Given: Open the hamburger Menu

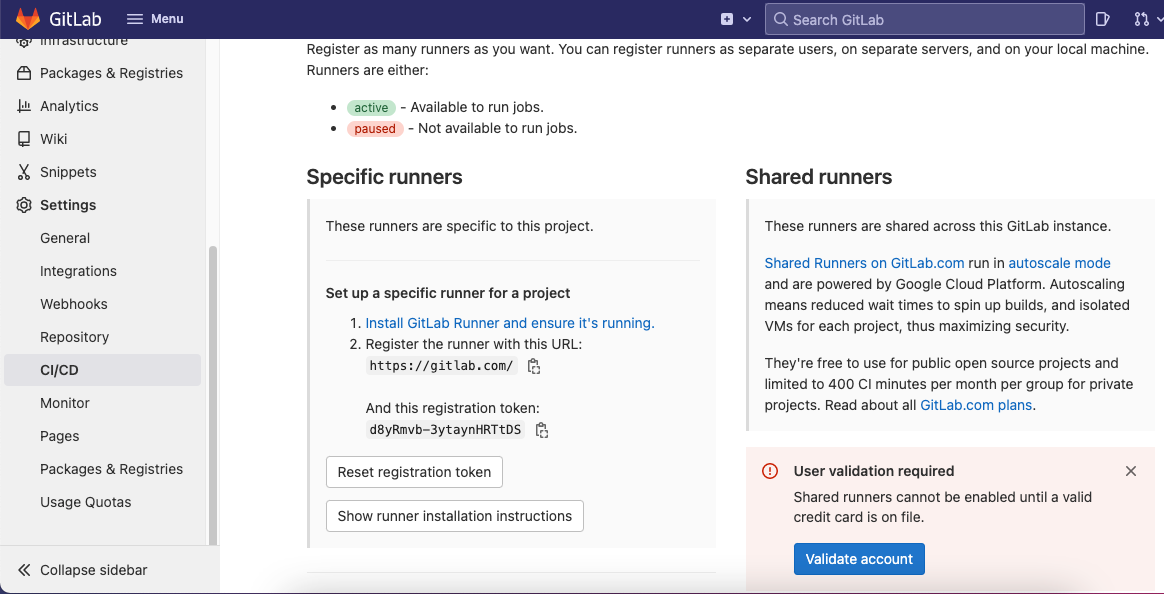Looking at the screenshot, I should [x=155, y=19].
